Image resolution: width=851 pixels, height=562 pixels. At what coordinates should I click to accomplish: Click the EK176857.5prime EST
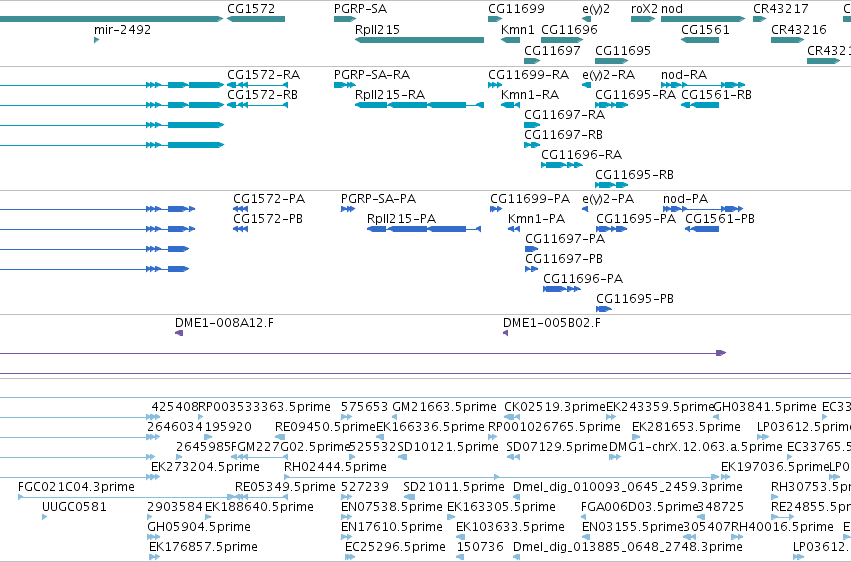(x=155, y=557)
